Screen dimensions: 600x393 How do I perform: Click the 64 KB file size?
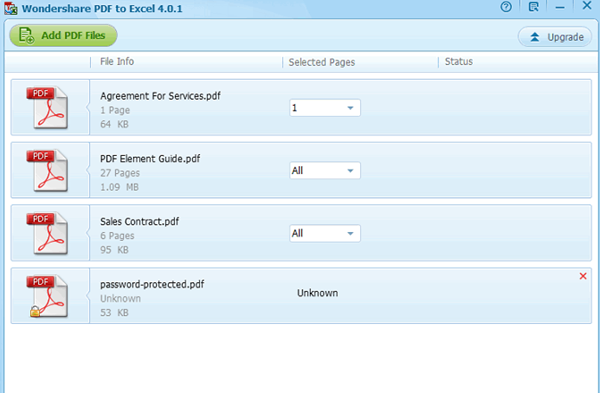tap(114, 124)
